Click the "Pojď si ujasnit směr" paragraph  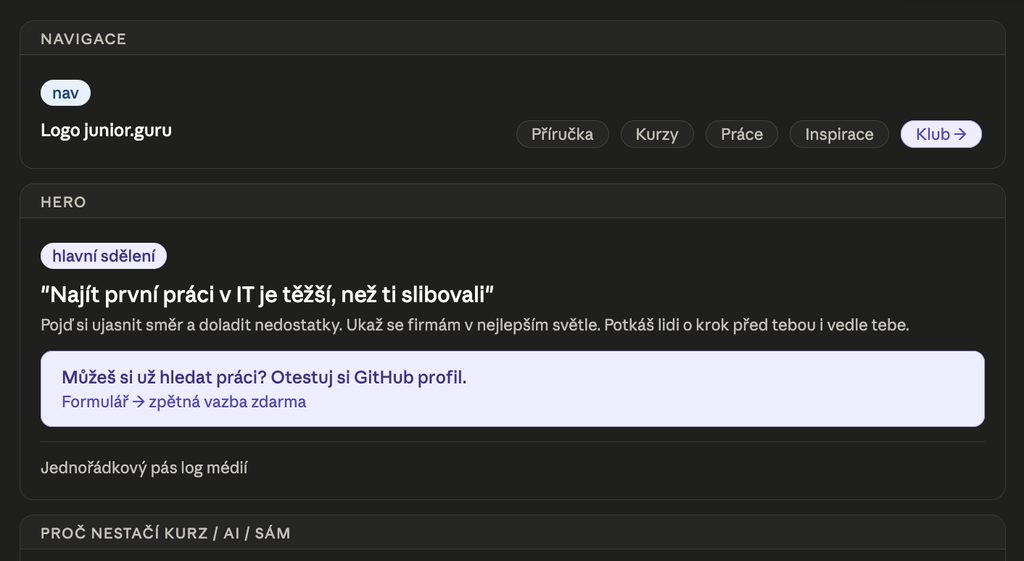(x=474, y=325)
